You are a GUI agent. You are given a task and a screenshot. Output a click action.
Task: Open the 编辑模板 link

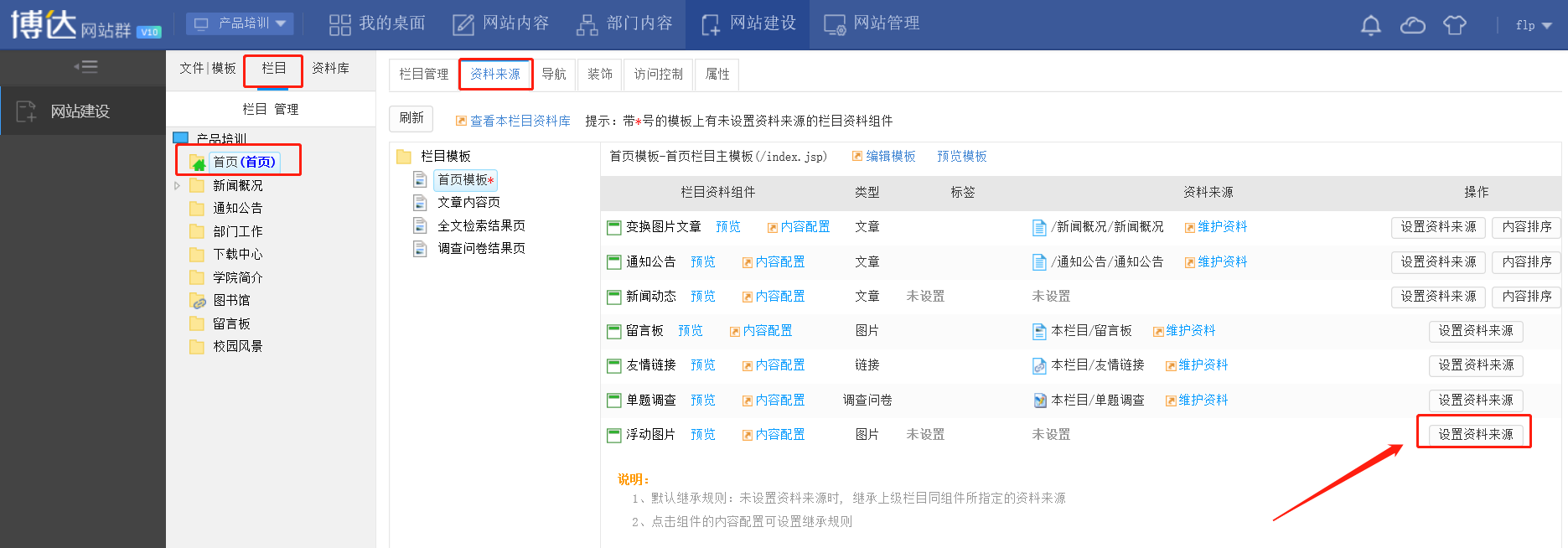890,157
